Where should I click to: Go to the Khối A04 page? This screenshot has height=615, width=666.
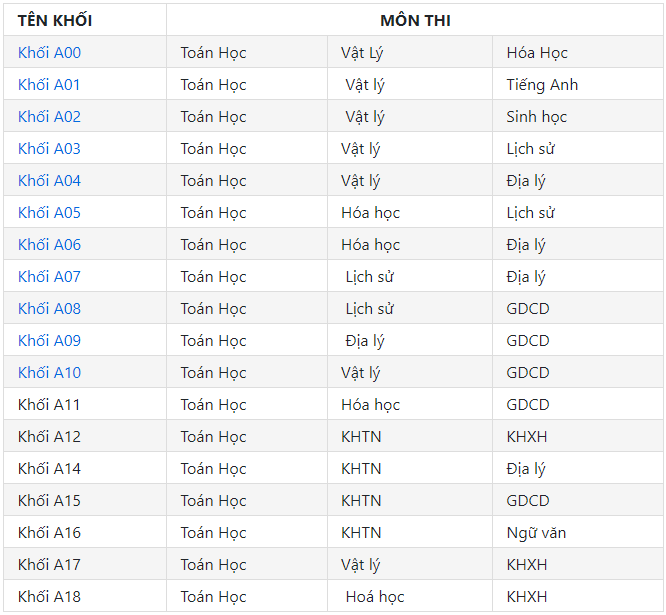tap(49, 181)
